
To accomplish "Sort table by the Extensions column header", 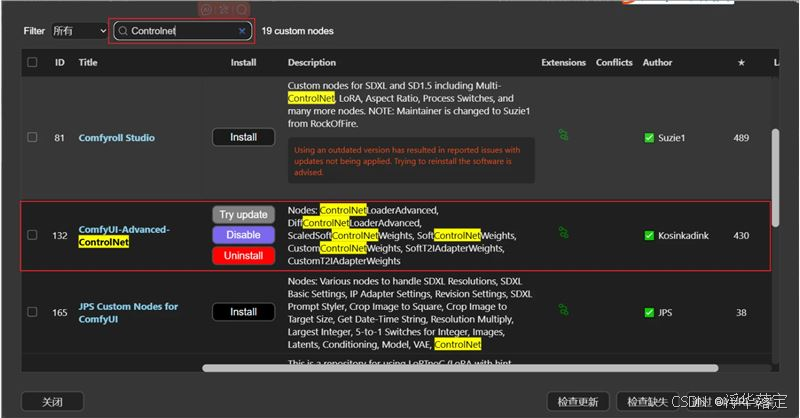I will [563, 62].
